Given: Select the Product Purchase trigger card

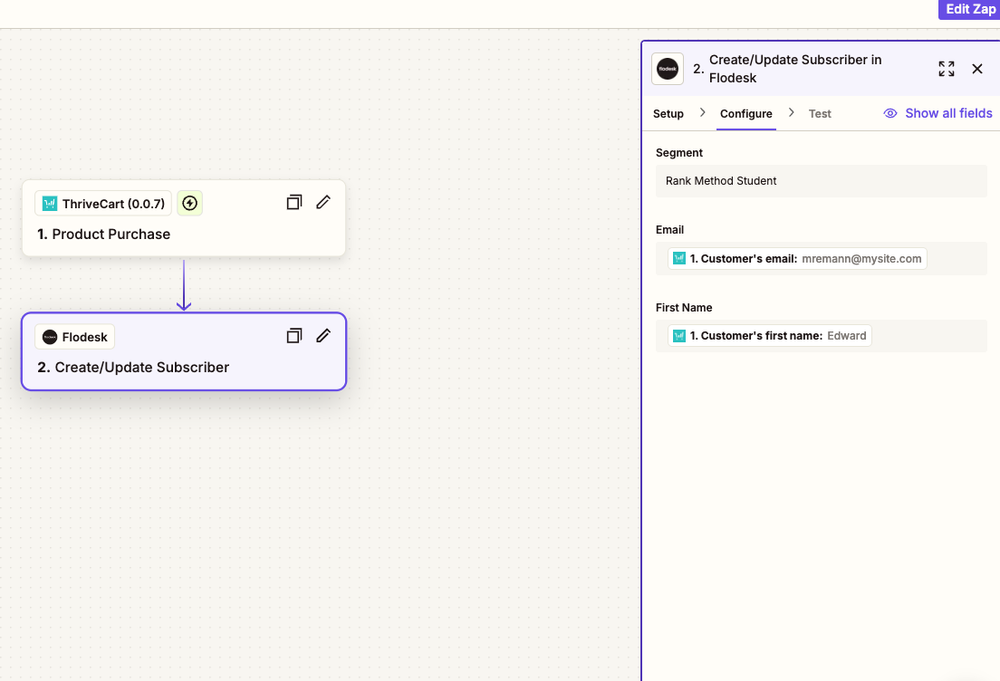Looking at the screenshot, I should (x=184, y=218).
